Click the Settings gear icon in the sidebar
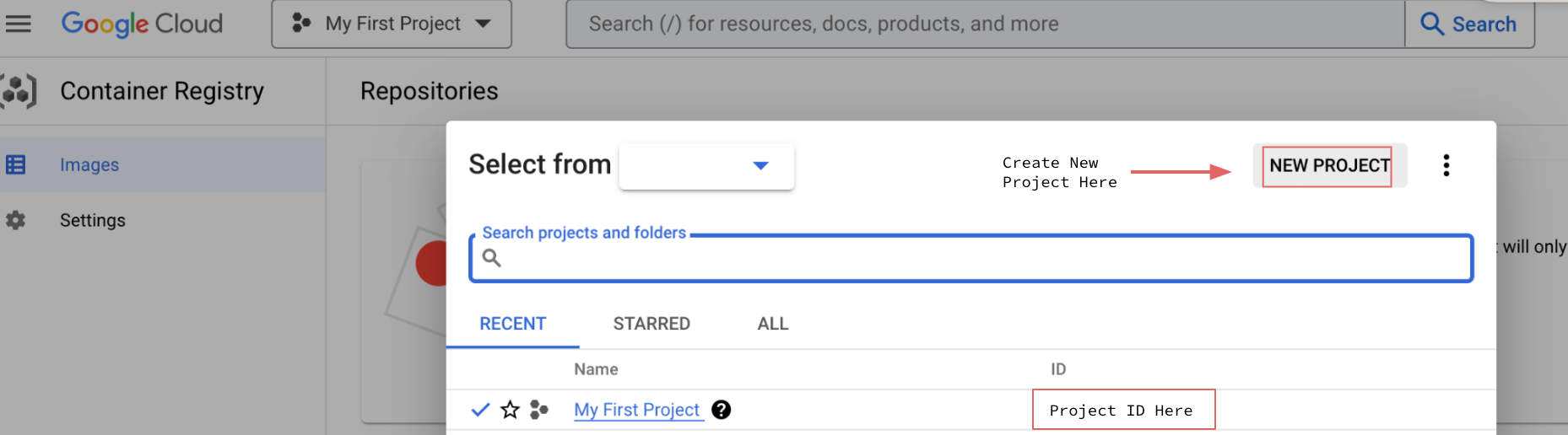 (x=16, y=220)
